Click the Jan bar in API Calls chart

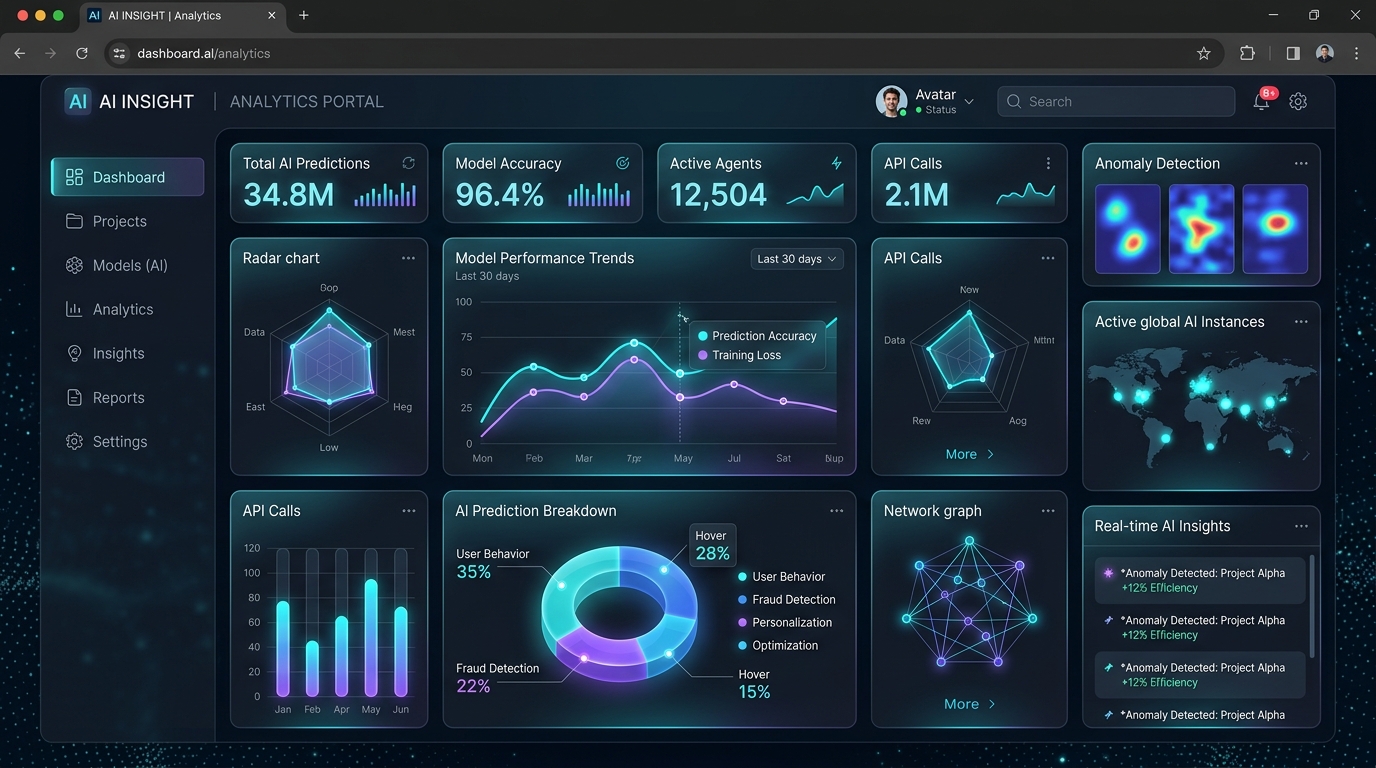pos(283,648)
